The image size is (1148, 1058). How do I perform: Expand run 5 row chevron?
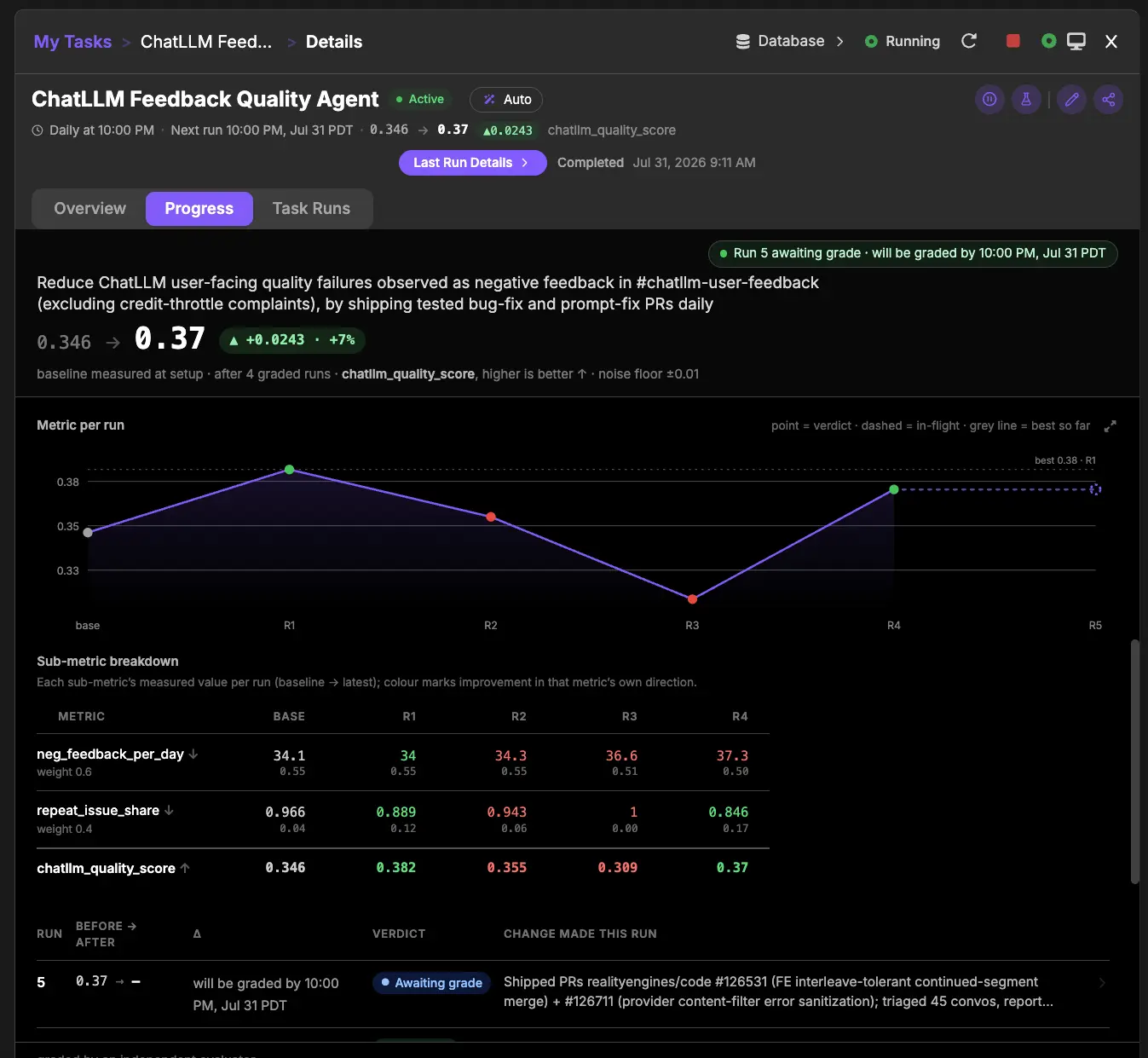[x=1101, y=983]
